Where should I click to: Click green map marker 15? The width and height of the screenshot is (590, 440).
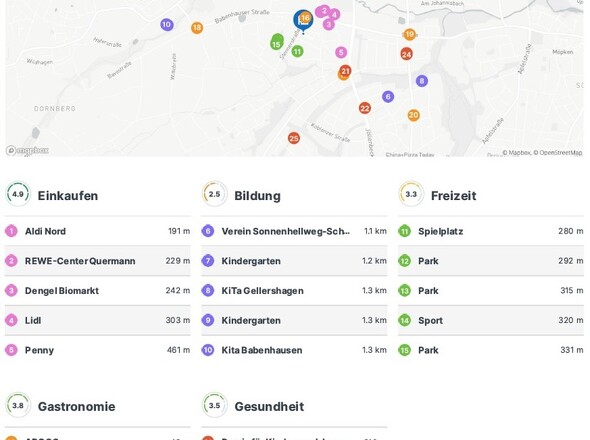tap(277, 44)
